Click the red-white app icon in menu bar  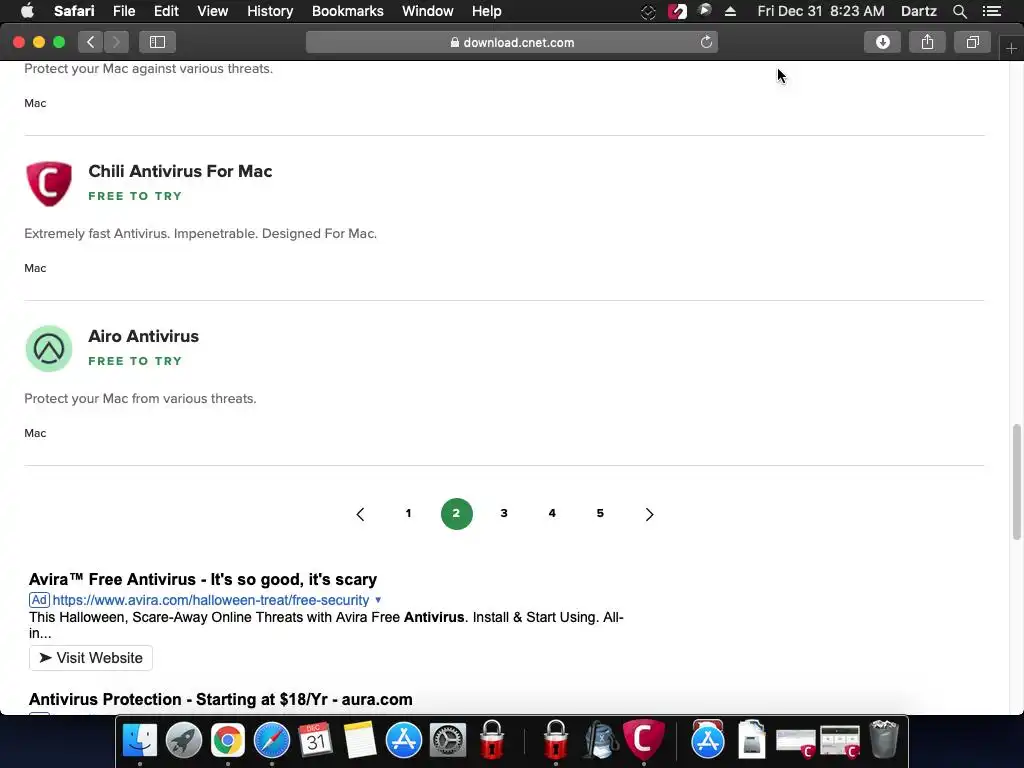(x=677, y=11)
